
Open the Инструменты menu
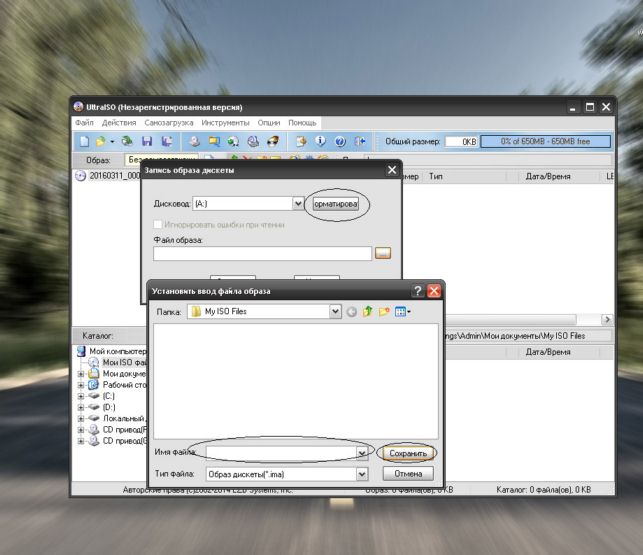[225, 123]
